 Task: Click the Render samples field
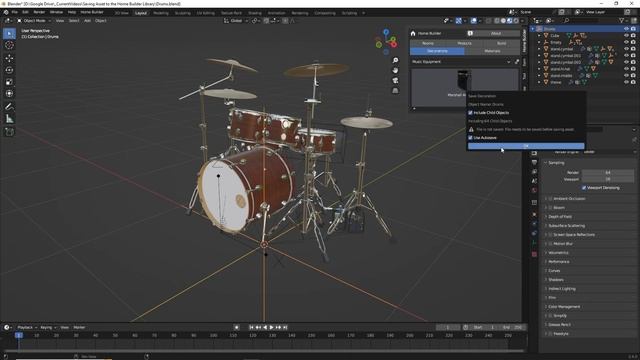(608, 173)
